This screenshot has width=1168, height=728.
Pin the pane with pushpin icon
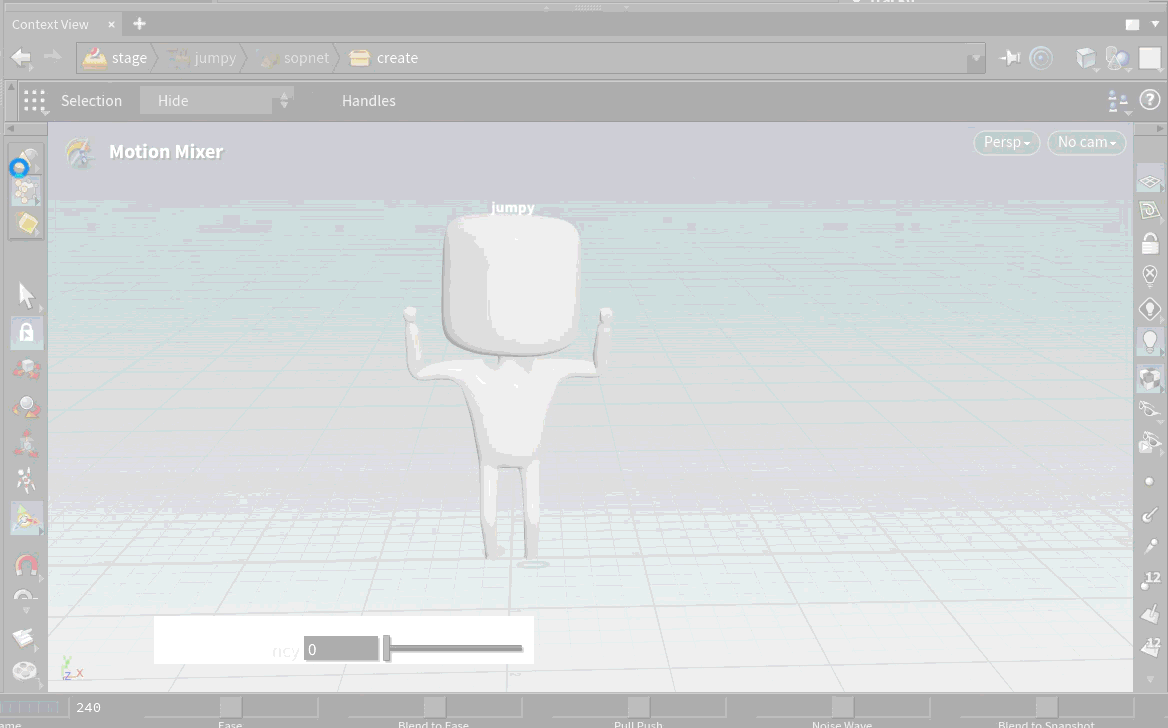coord(1010,57)
